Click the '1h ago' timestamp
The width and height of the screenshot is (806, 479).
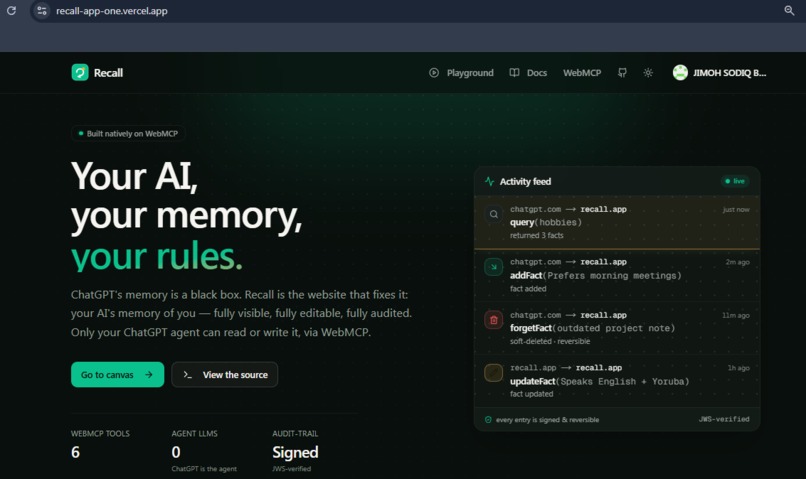pyautogui.click(x=739, y=368)
